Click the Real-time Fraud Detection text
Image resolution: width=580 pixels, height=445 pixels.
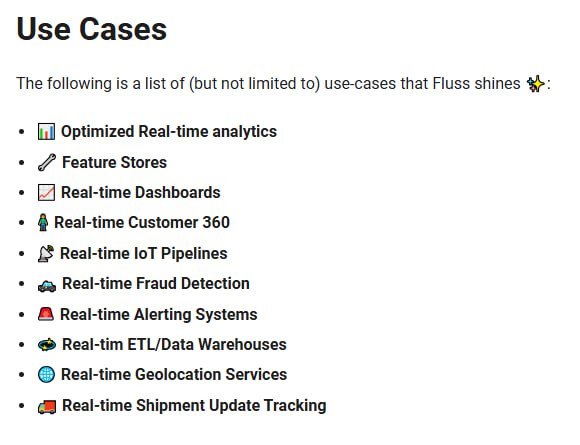click(x=156, y=284)
